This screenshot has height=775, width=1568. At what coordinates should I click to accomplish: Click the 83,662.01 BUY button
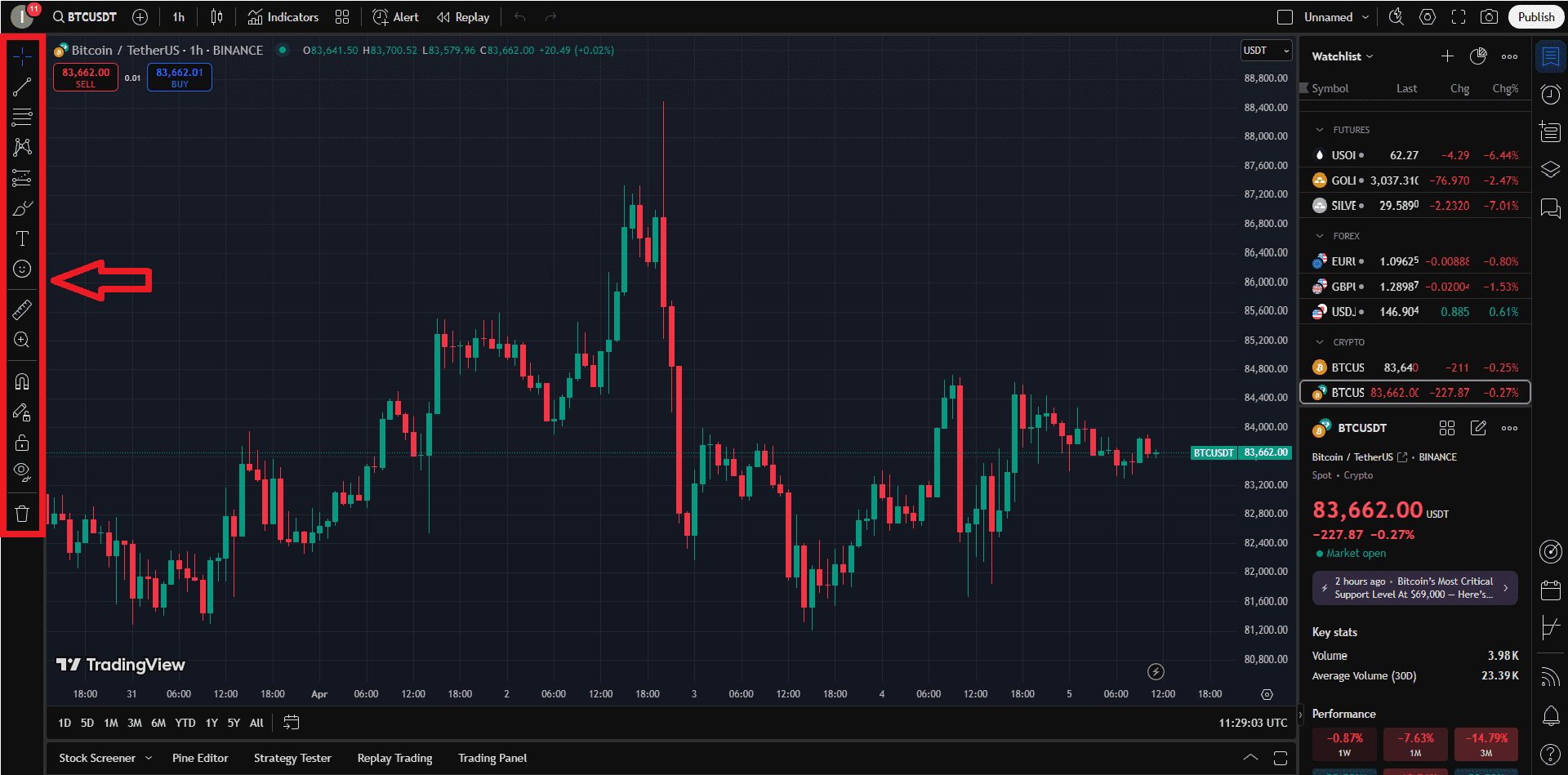180,78
